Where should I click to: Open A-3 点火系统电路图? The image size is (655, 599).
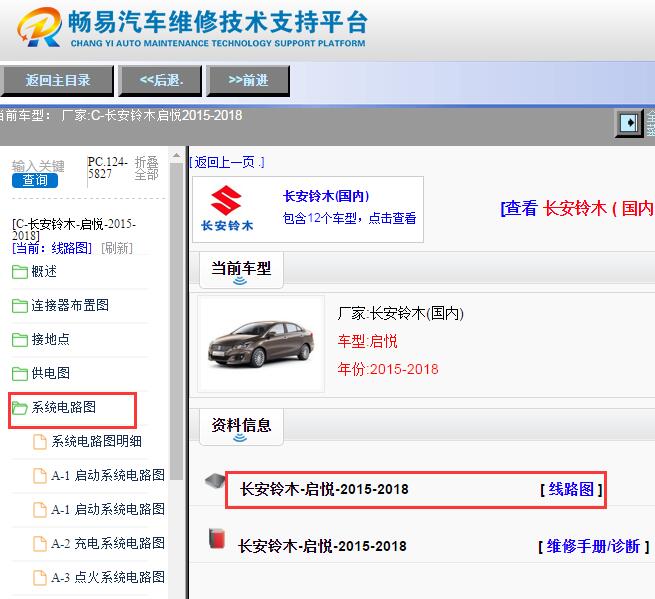tap(108, 577)
